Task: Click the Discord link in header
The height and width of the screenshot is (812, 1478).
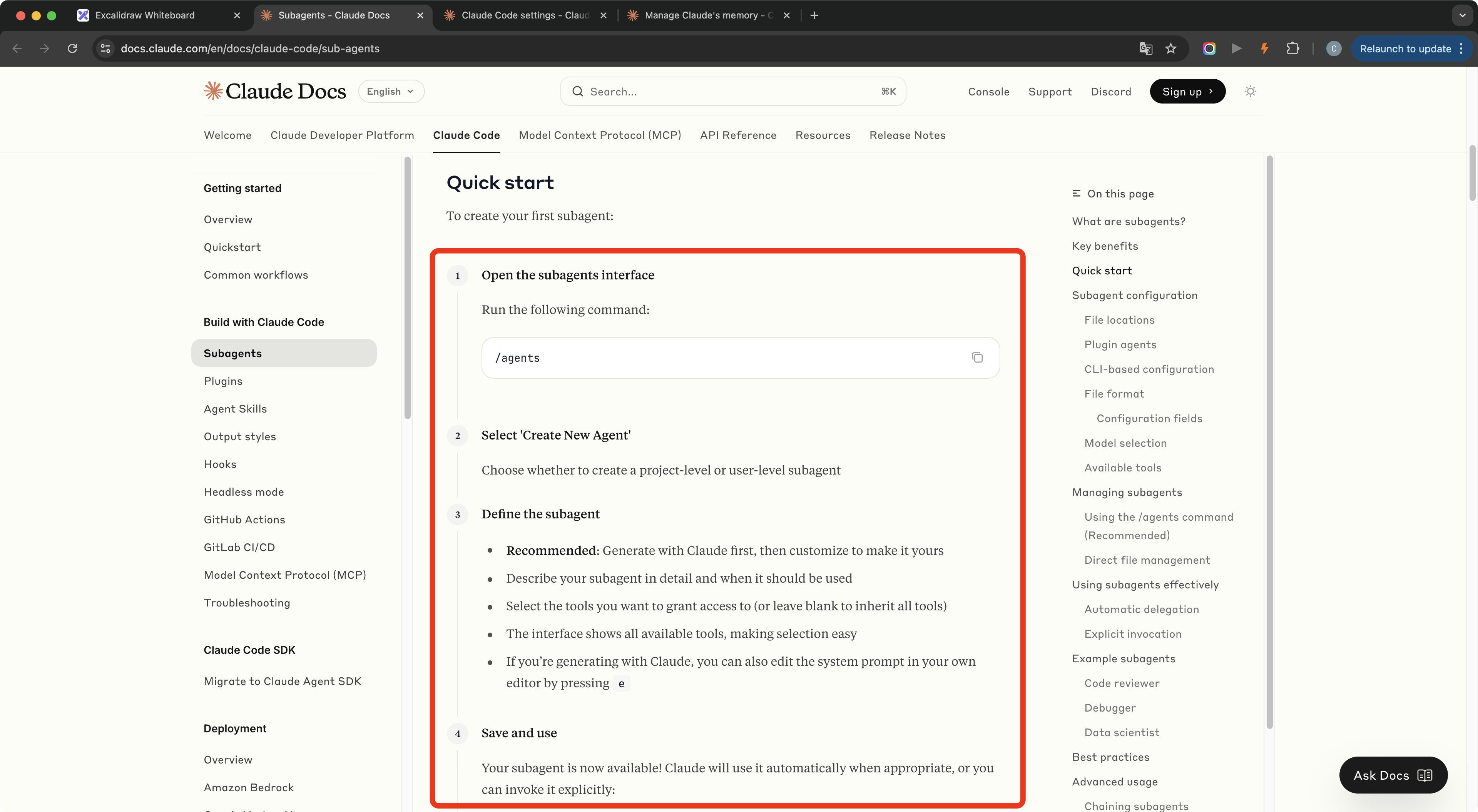Action: click(1111, 92)
